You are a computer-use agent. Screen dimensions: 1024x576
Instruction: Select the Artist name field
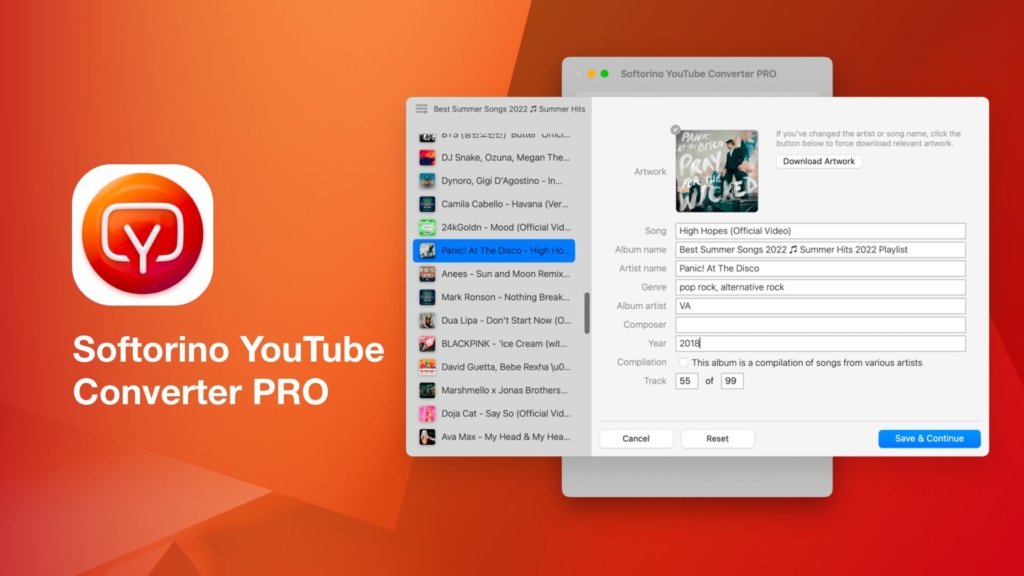pyautogui.click(x=820, y=268)
